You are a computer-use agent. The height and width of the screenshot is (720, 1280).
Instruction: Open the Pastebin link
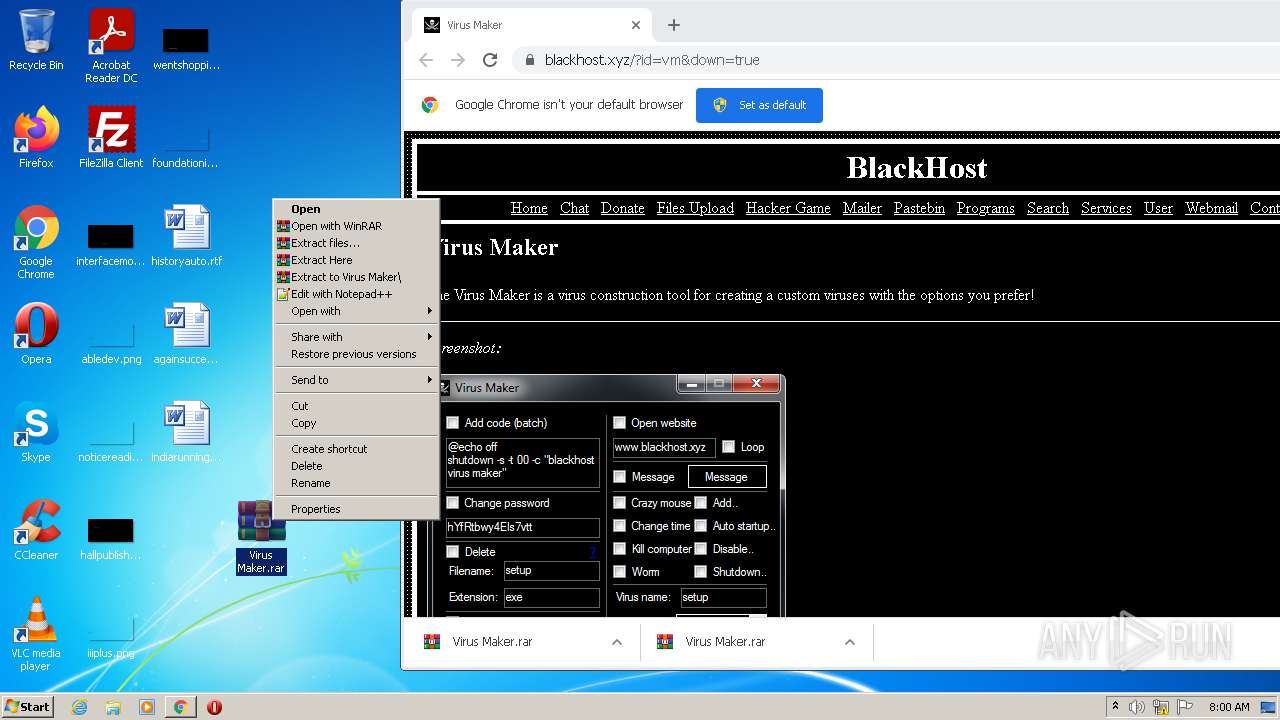point(919,208)
